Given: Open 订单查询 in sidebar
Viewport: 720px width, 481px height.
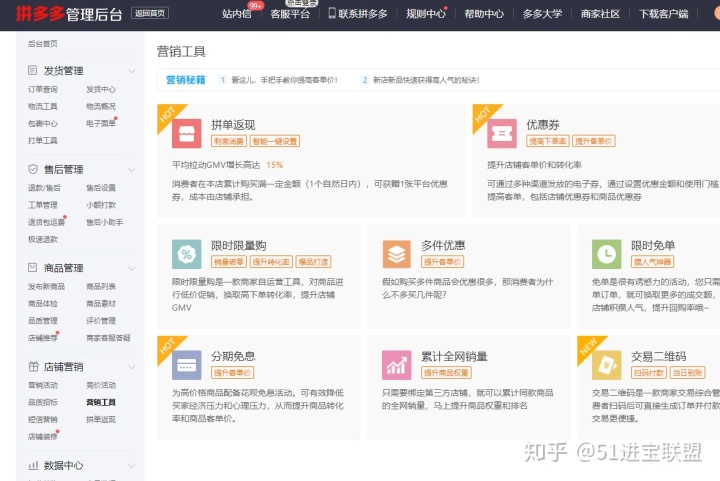Looking at the screenshot, I should (43, 89).
